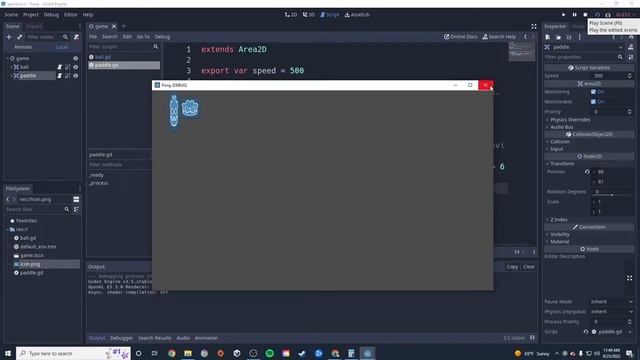The height and width of the screenshot is (360, 640).
Task: Open File Explorer from the taskbar
Action: coord(188,353)
